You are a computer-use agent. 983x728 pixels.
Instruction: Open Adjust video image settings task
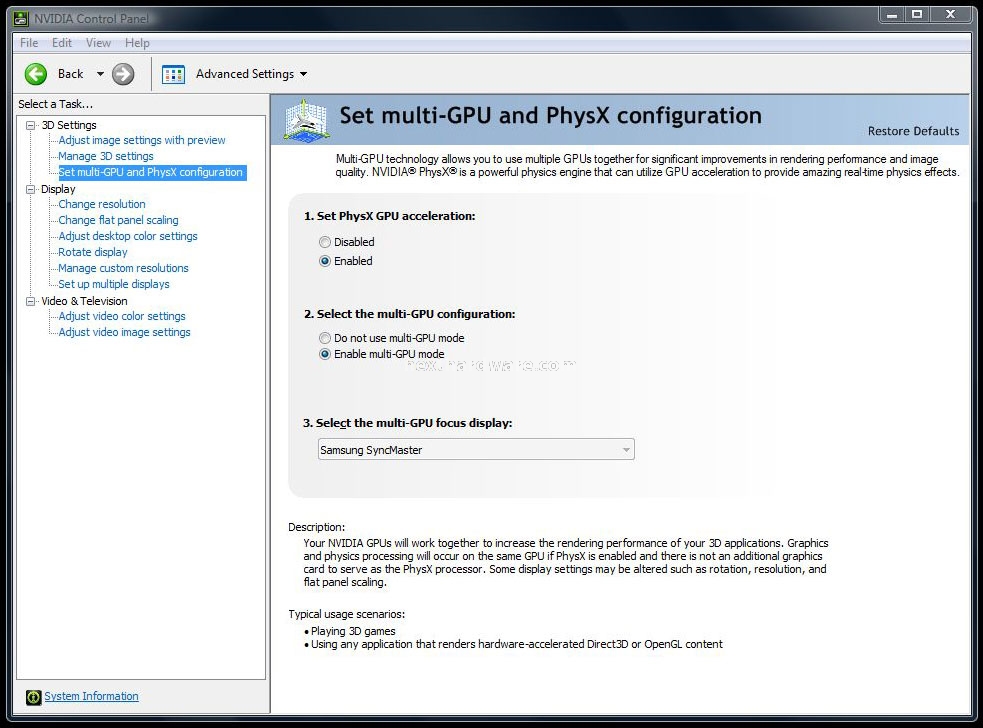click(x=125, y=332)
